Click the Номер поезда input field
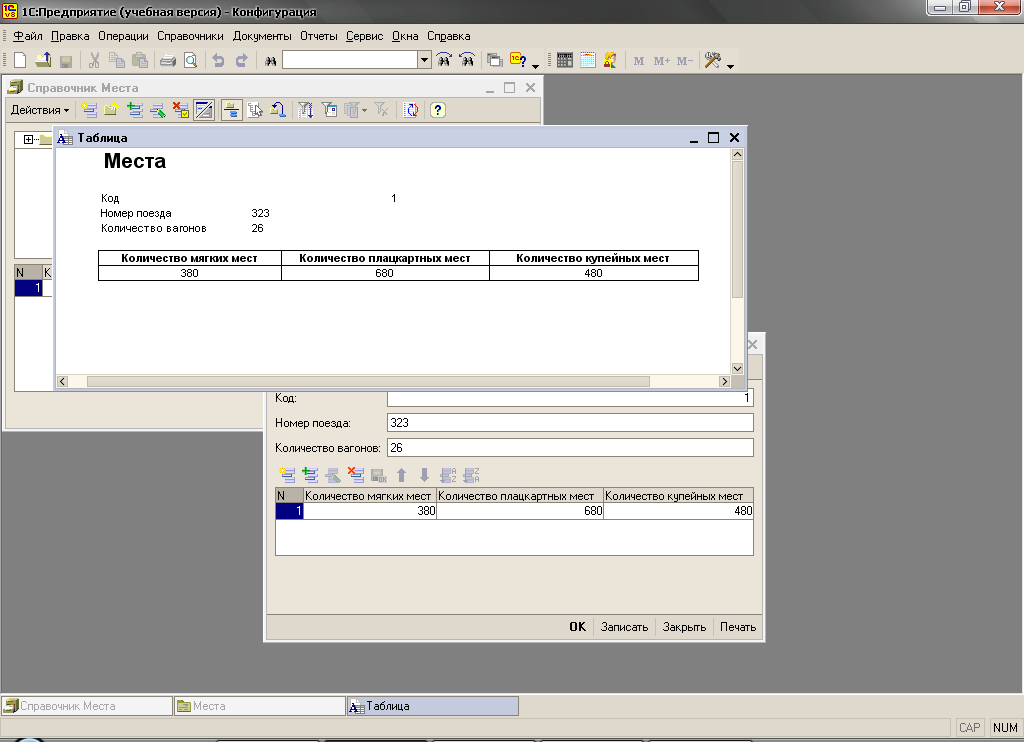Viewport: 1024px width, 742px height. pos(570,423)
